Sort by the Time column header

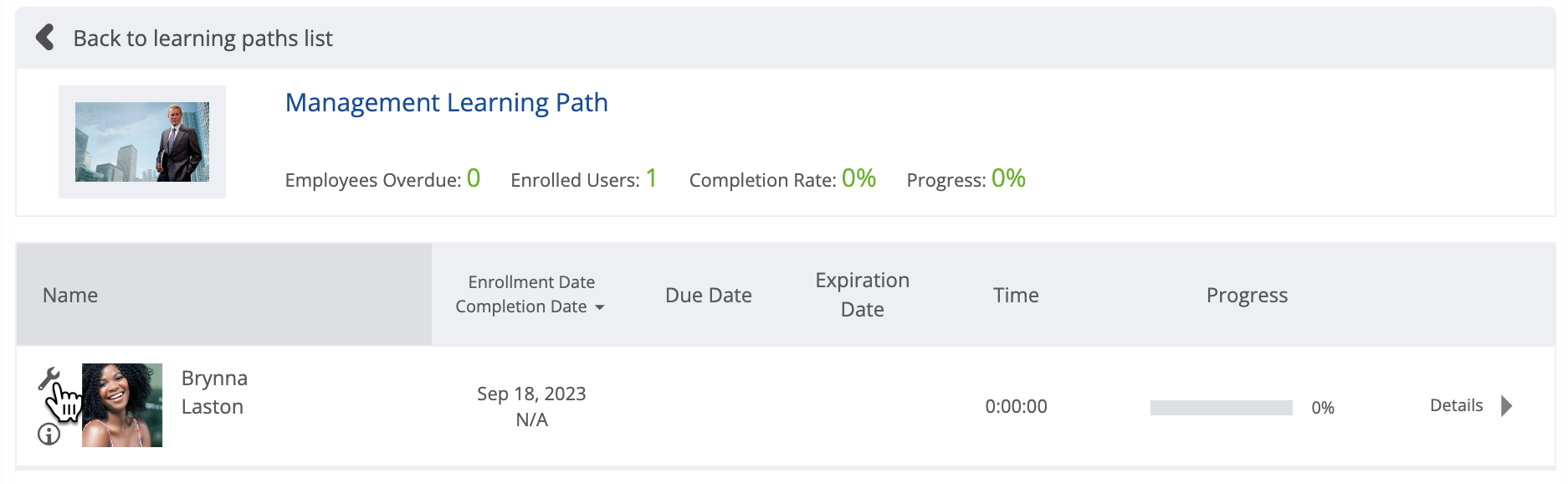[1016, 295]
